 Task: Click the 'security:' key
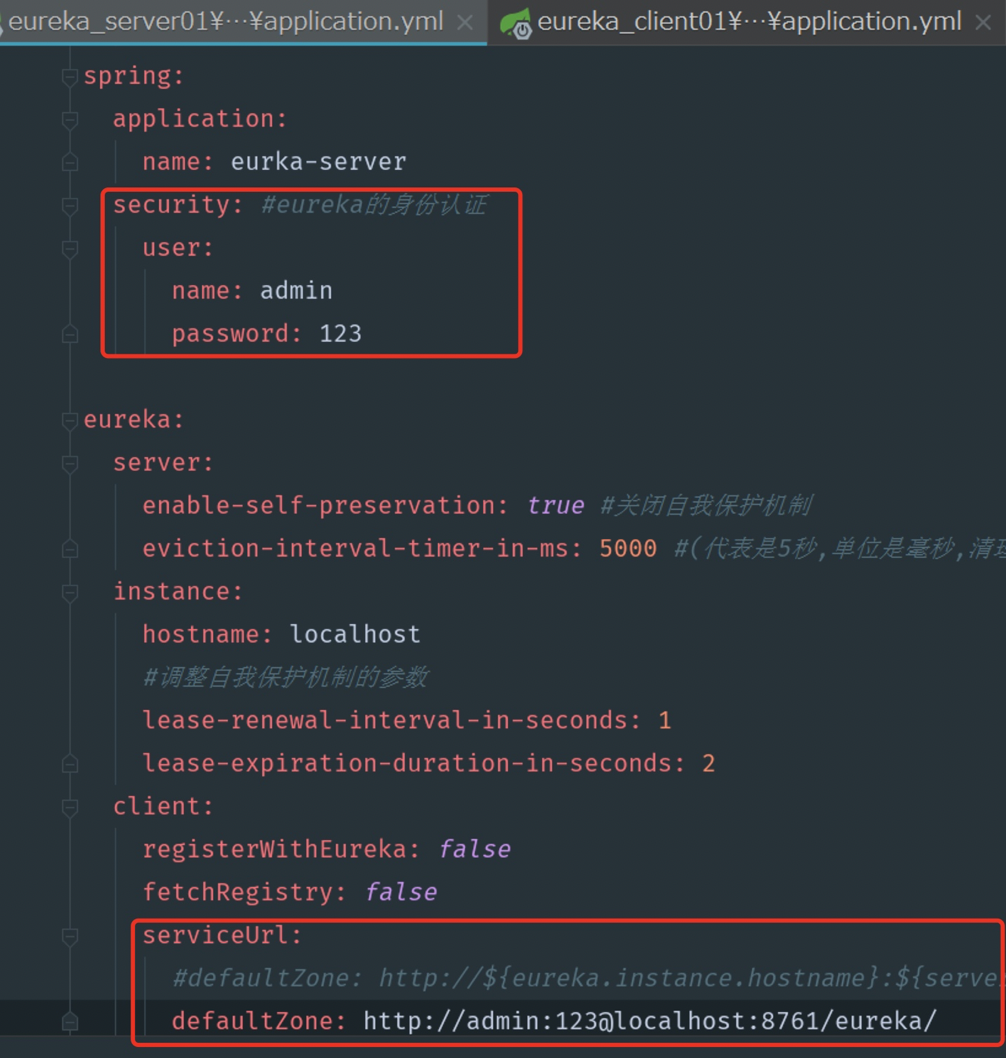(178, 205)
